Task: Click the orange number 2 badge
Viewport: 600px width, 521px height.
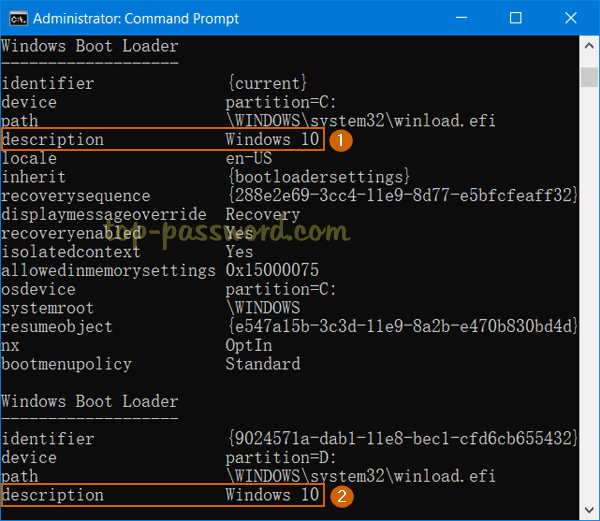Action: 341,495
